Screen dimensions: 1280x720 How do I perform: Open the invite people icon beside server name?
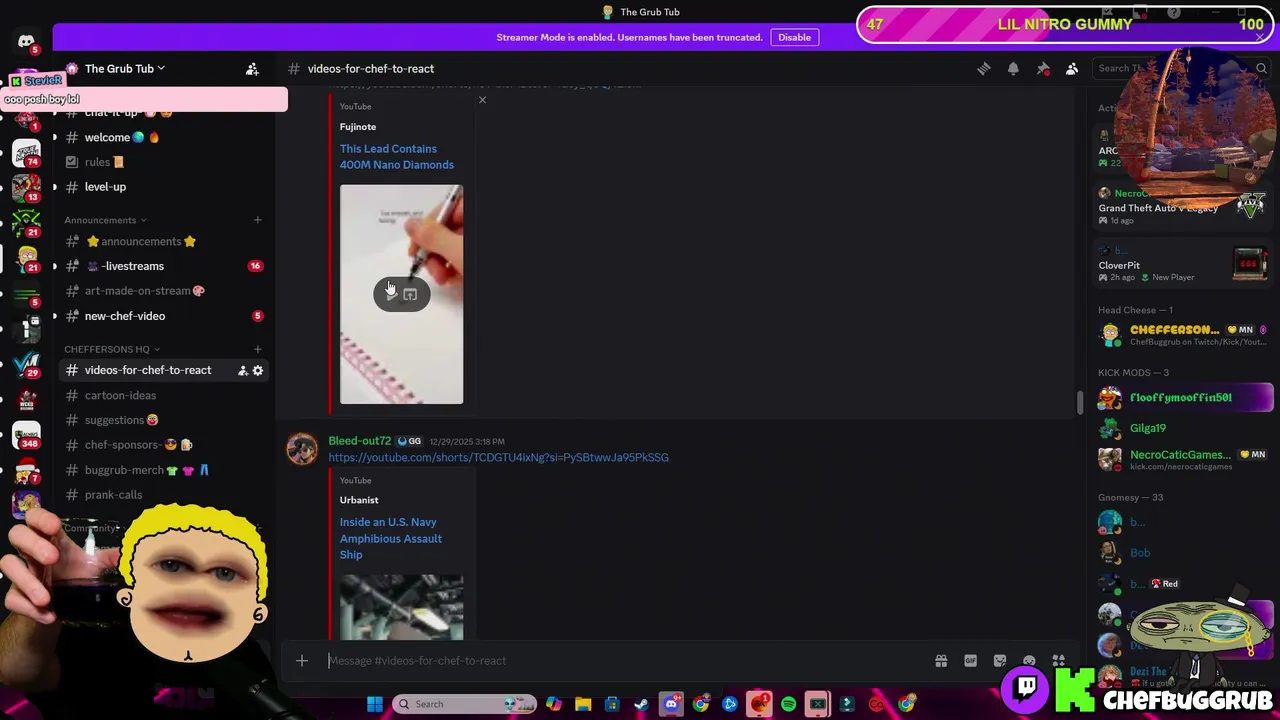252,68
